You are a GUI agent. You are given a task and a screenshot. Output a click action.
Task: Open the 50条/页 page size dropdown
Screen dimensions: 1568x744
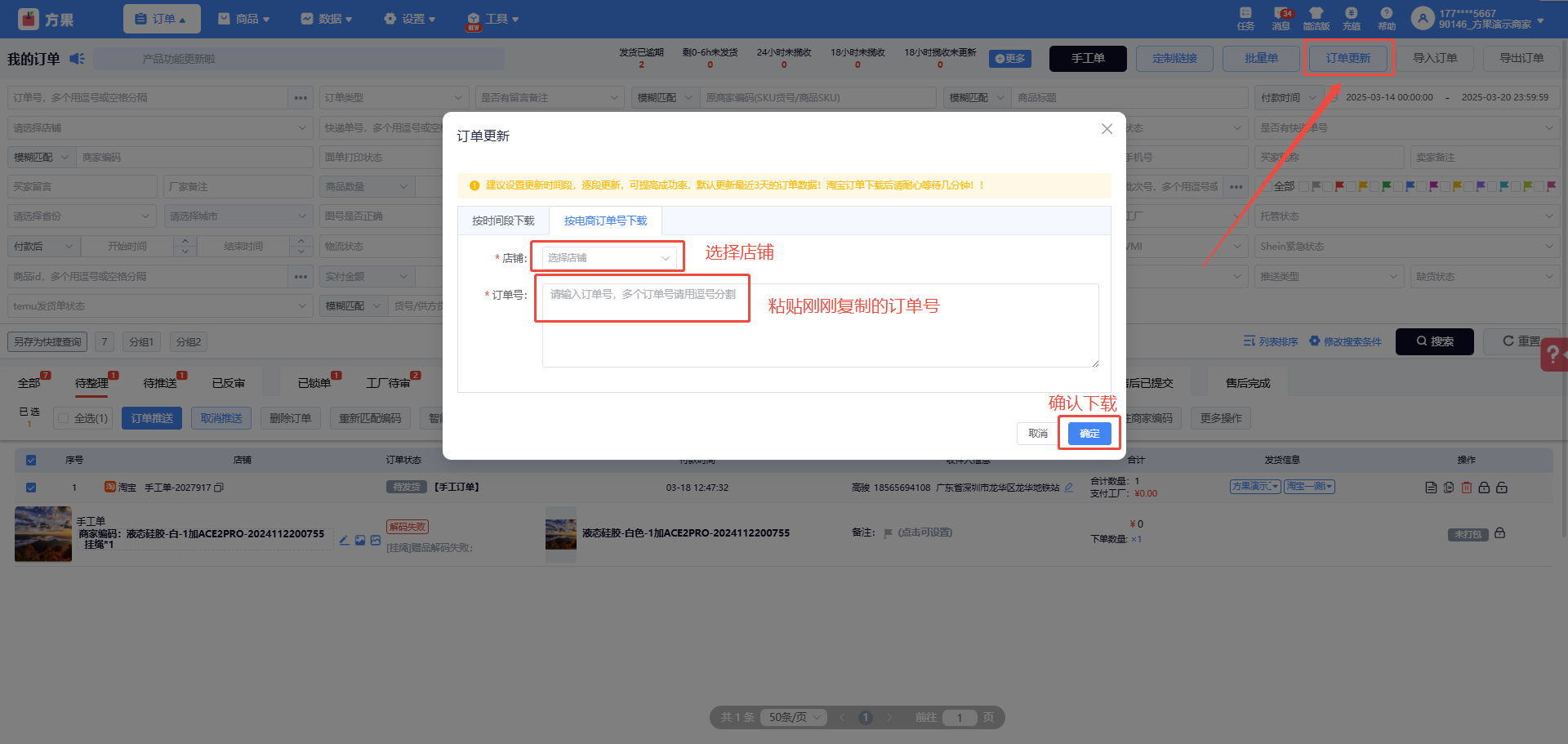click(x=794, y=717)
